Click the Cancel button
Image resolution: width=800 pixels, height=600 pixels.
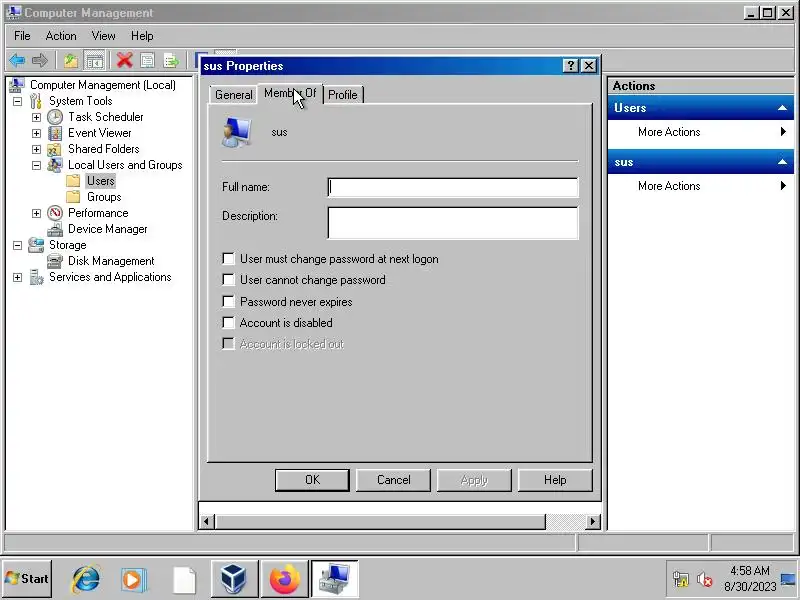click(393, 480)
